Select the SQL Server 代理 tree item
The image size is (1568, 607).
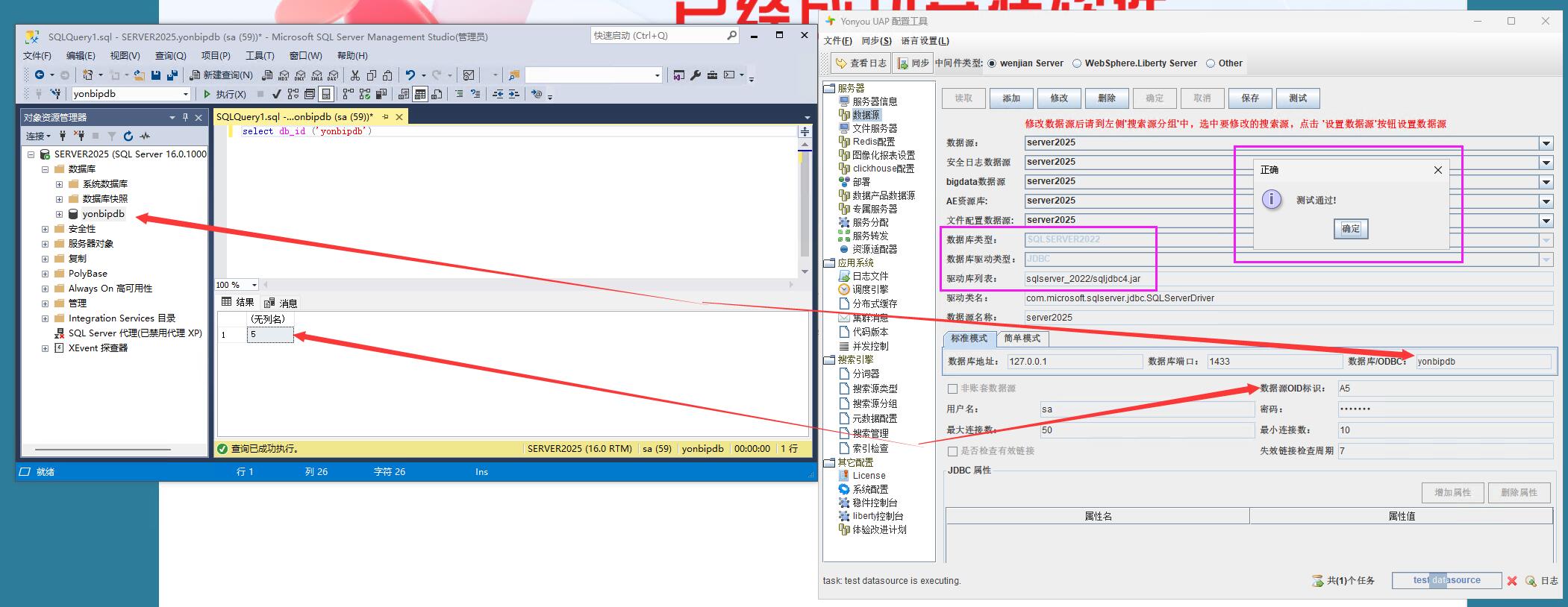pyautogui.click(x=135, y=333)
